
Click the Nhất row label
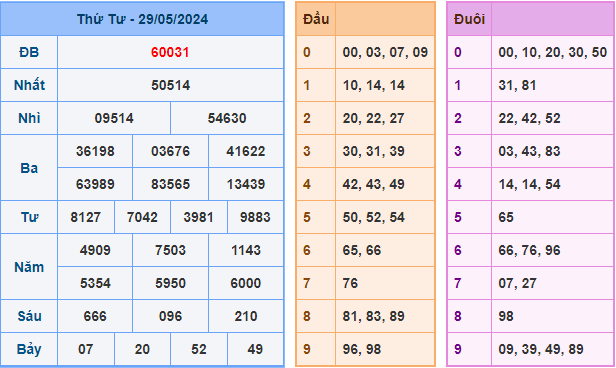click(x=29, y=85)
